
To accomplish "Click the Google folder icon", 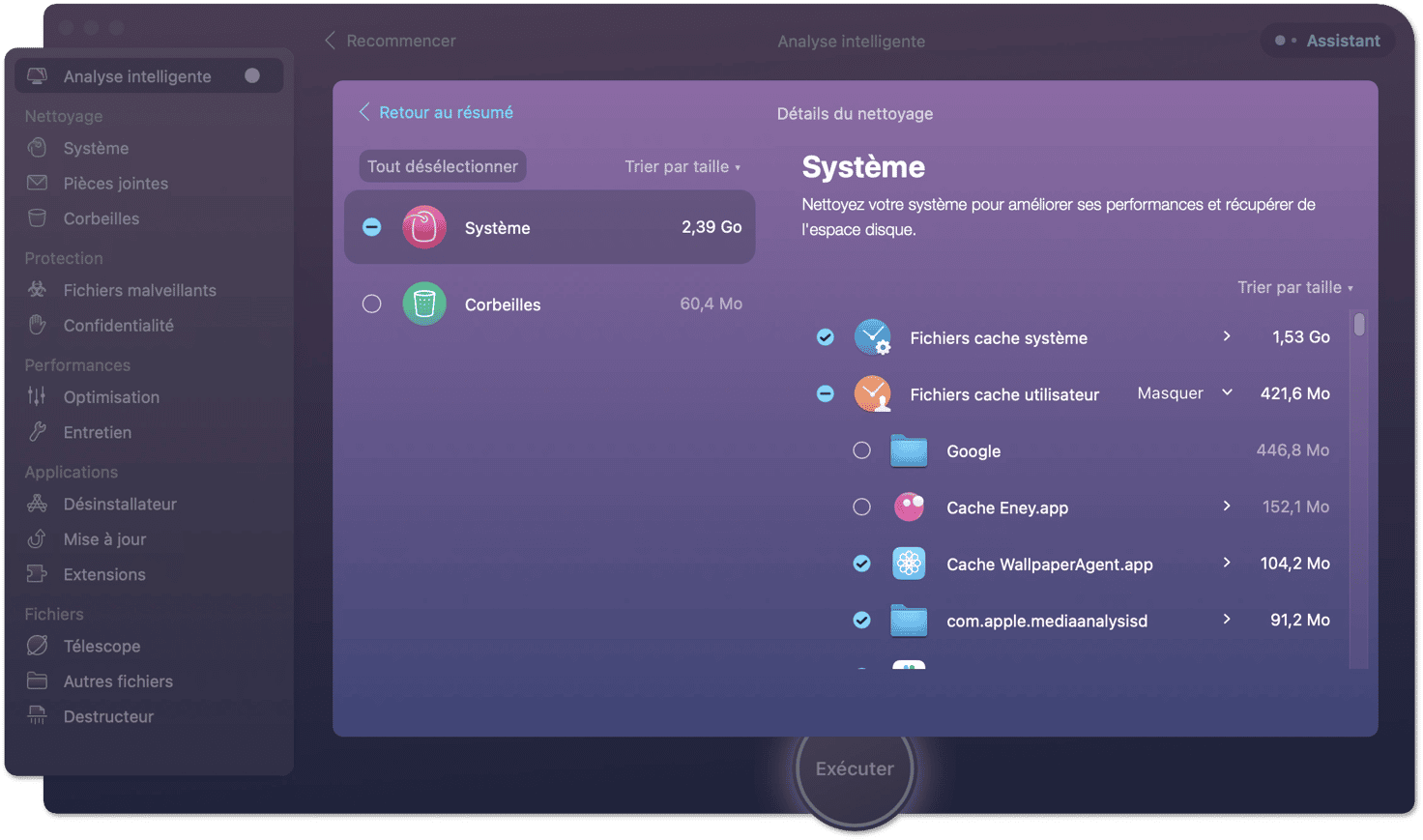I will [x=909, y=450].
